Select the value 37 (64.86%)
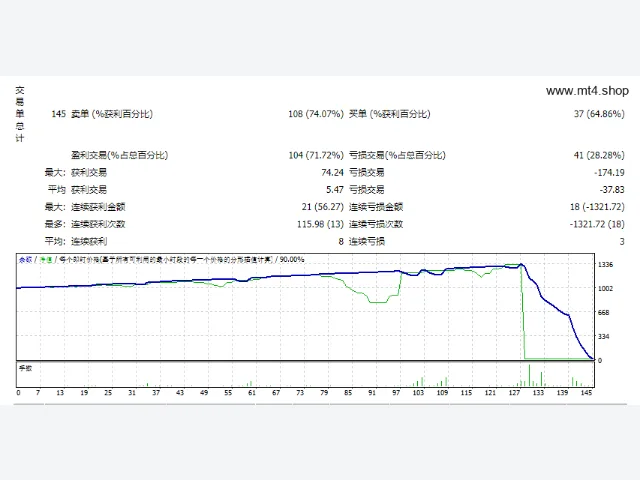 click(599, 114)
